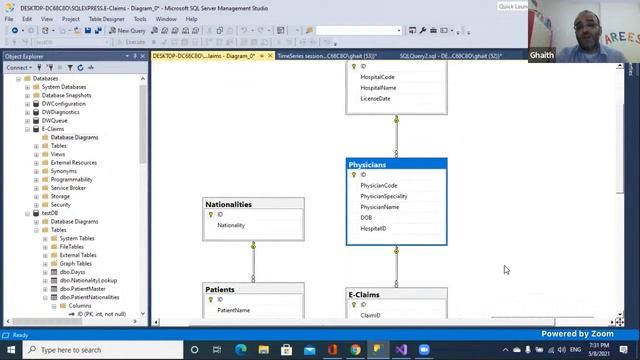The height and width of the screenshot is (360, 640).
Task: Click the primary key icon in the Physicians table
Action: (354, 175)
